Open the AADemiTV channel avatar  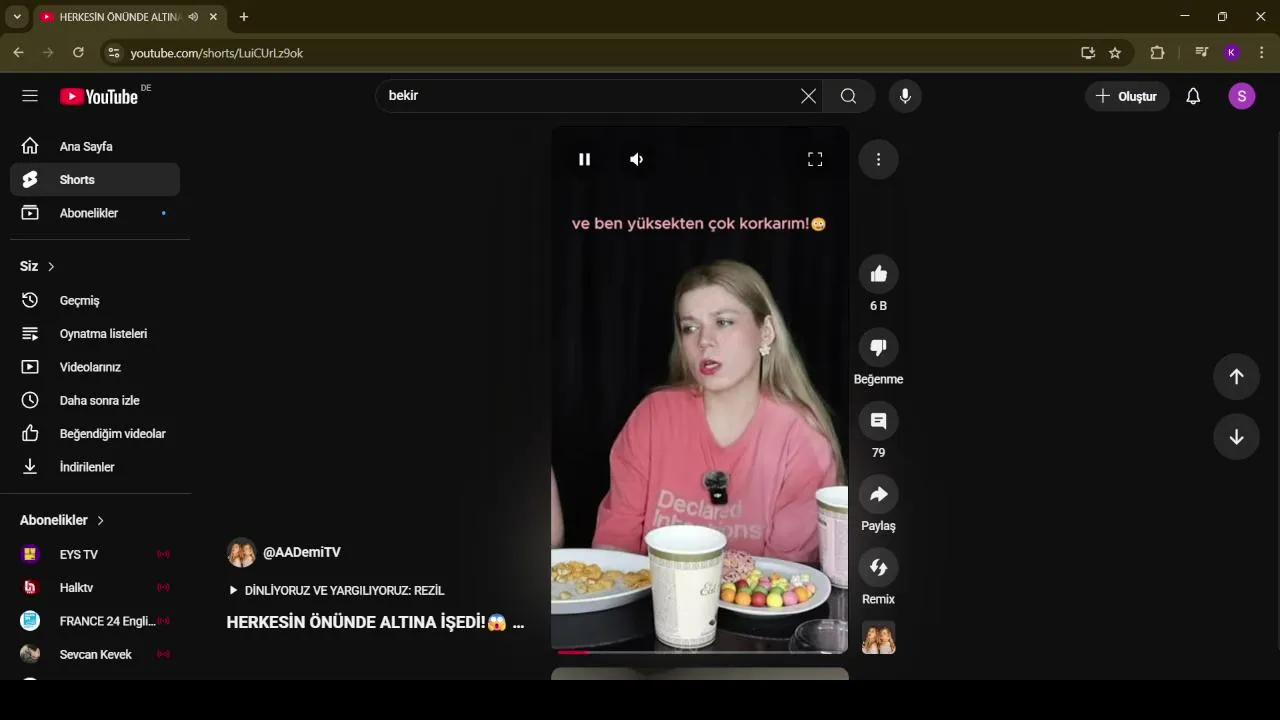coord(241,552)
